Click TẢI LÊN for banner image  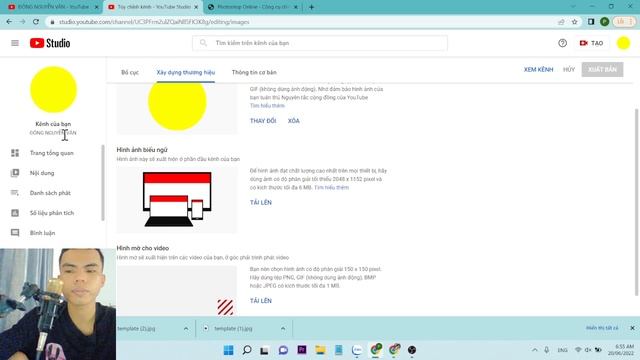pyautogui.click(x=260, y=202)
